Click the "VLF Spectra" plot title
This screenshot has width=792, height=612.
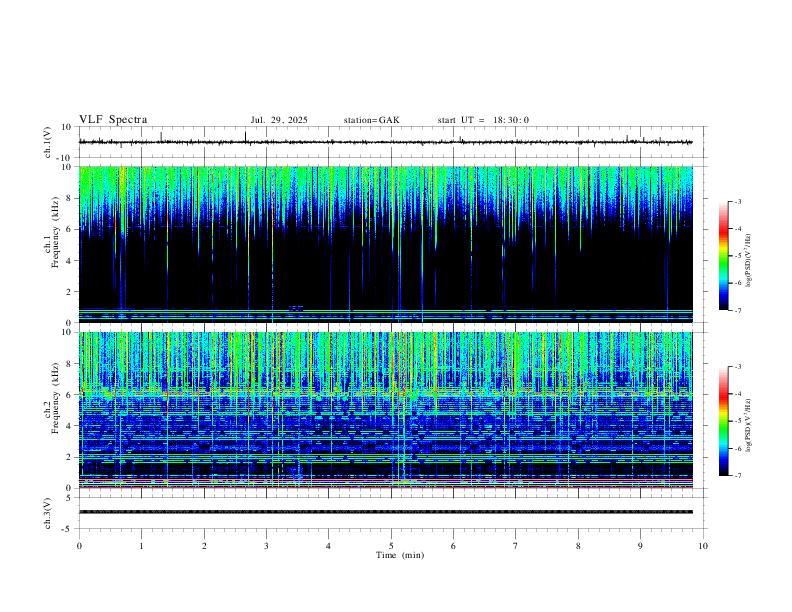[x=113, y=120]
